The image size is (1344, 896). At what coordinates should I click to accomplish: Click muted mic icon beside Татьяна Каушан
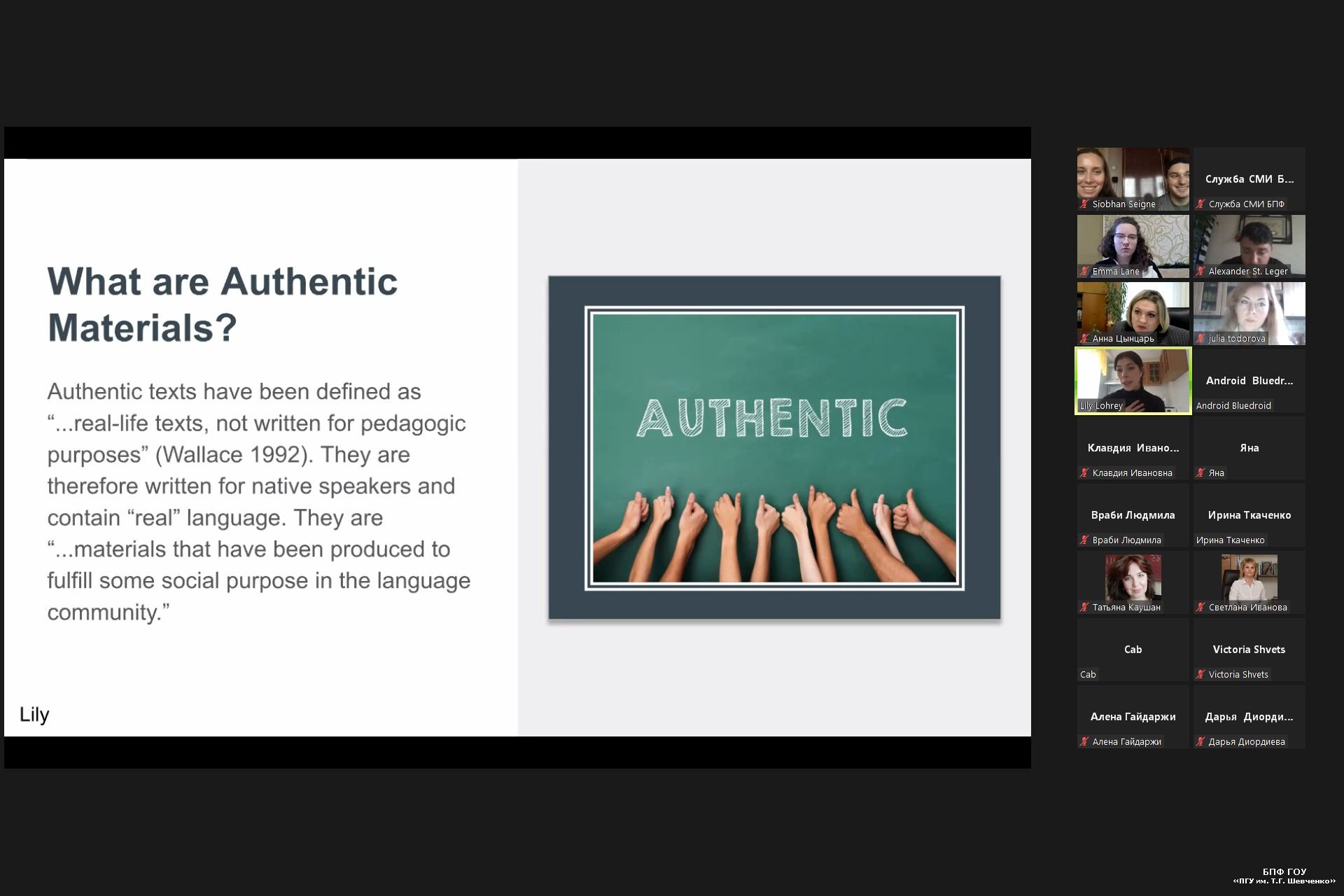coord(1084,608)
